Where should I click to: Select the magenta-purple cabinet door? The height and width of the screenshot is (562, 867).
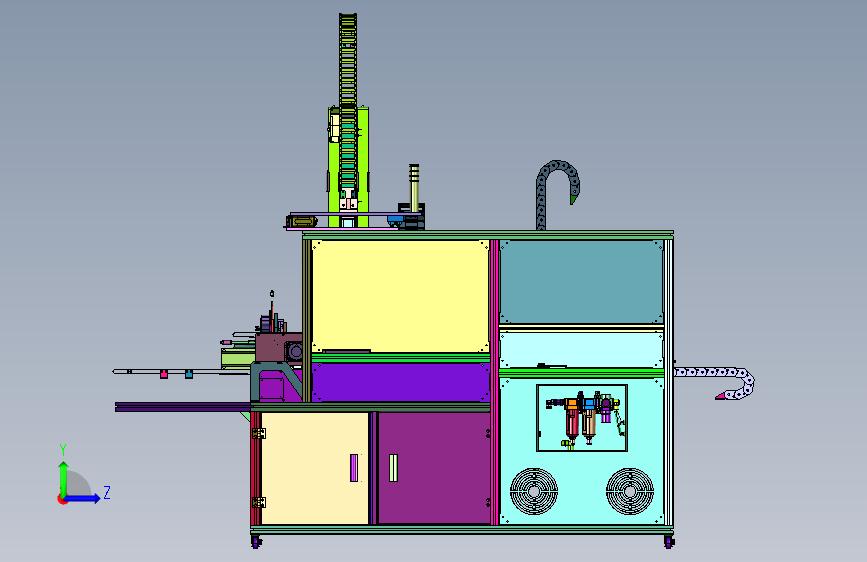434,468
